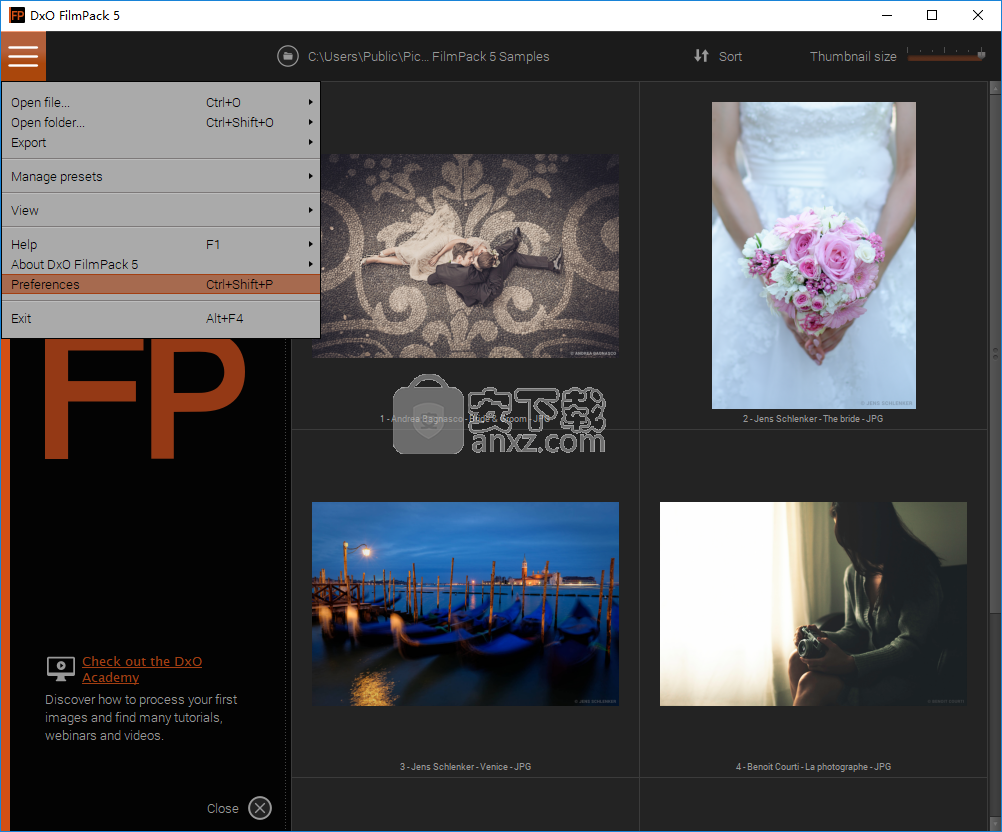The height and width of the screenshot is (832, 1002).
Task: Click the caption 3 - Jens Schlenker - Venice - JPG
Action: (465, 766)
